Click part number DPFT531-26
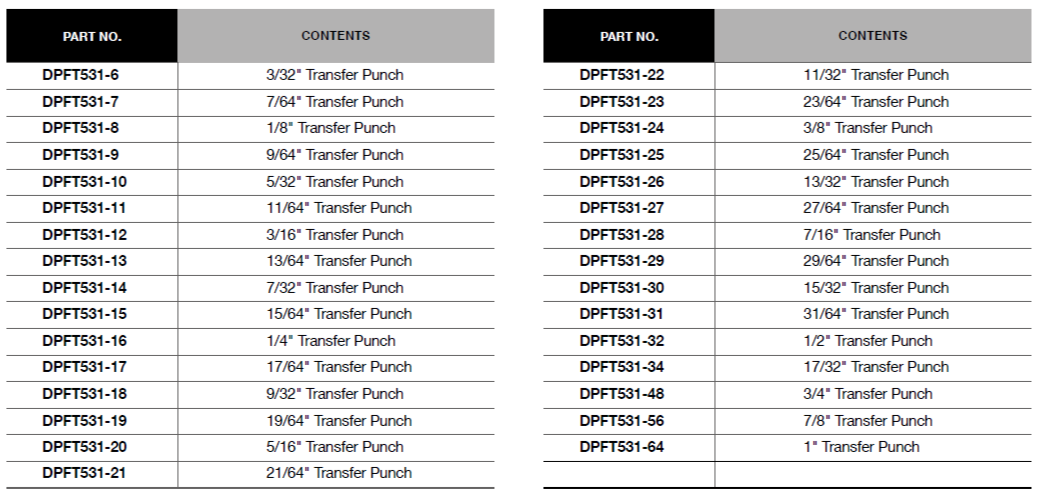 point(622,181)
